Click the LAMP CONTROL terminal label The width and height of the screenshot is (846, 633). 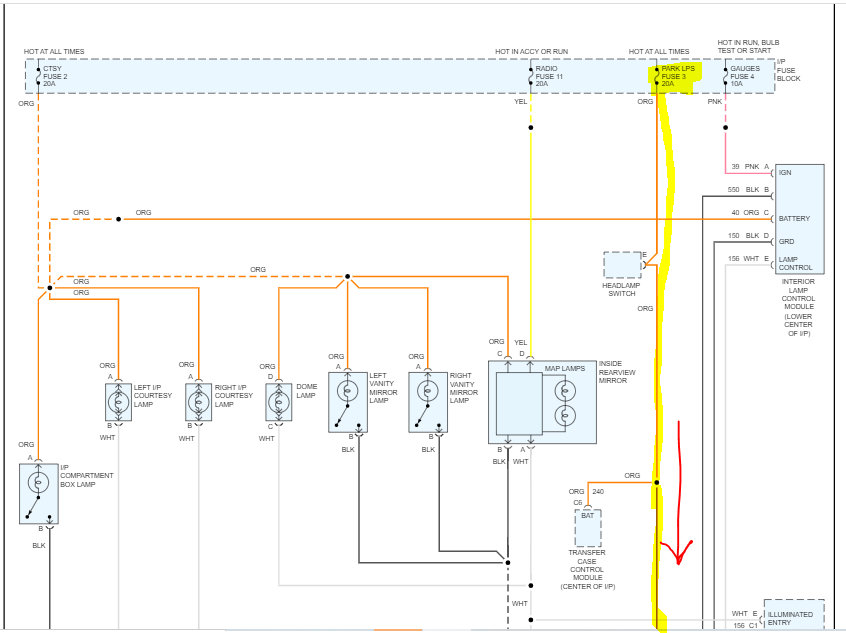[795, 263]
